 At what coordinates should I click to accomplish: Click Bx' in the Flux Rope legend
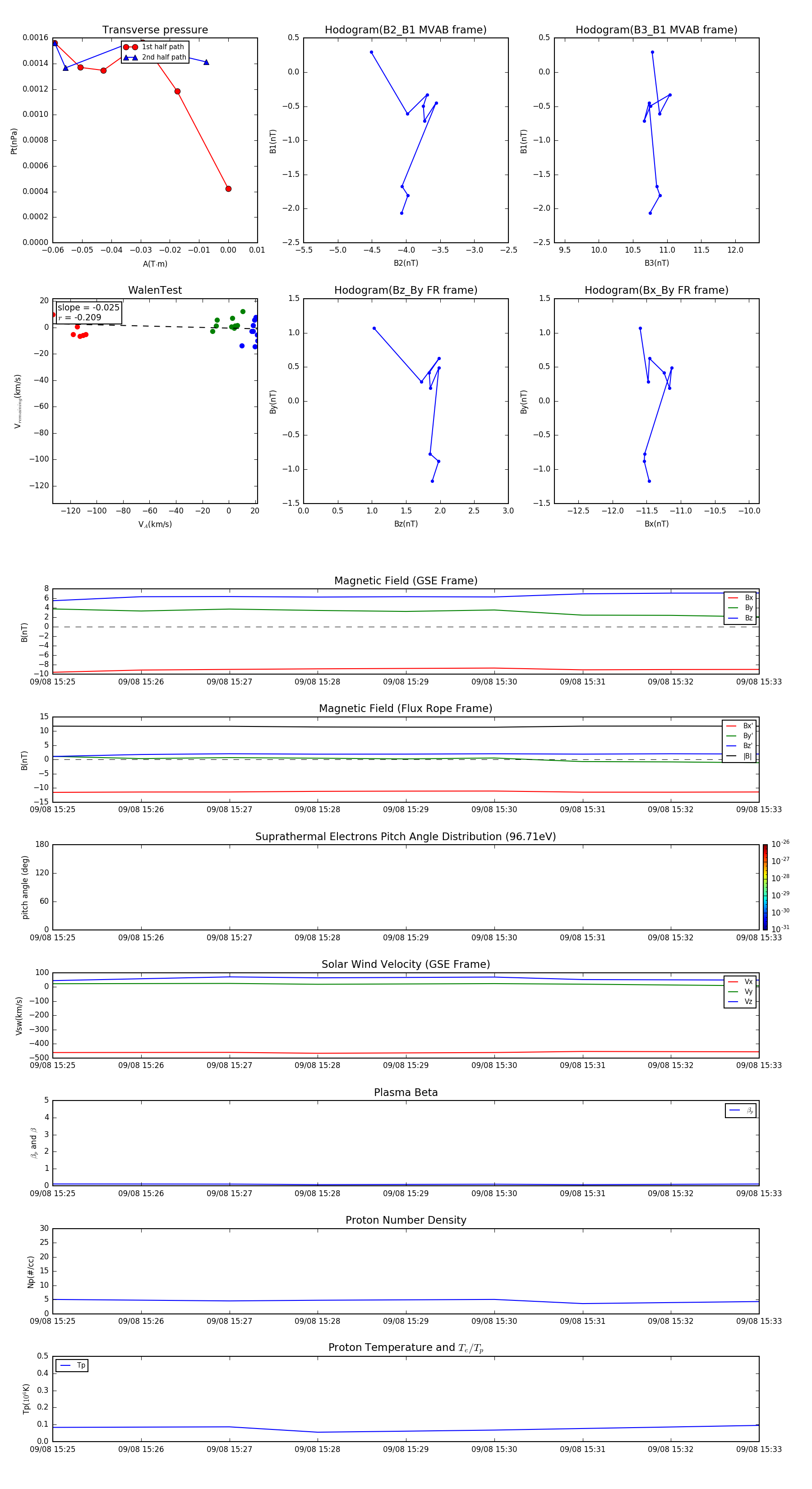739,726
